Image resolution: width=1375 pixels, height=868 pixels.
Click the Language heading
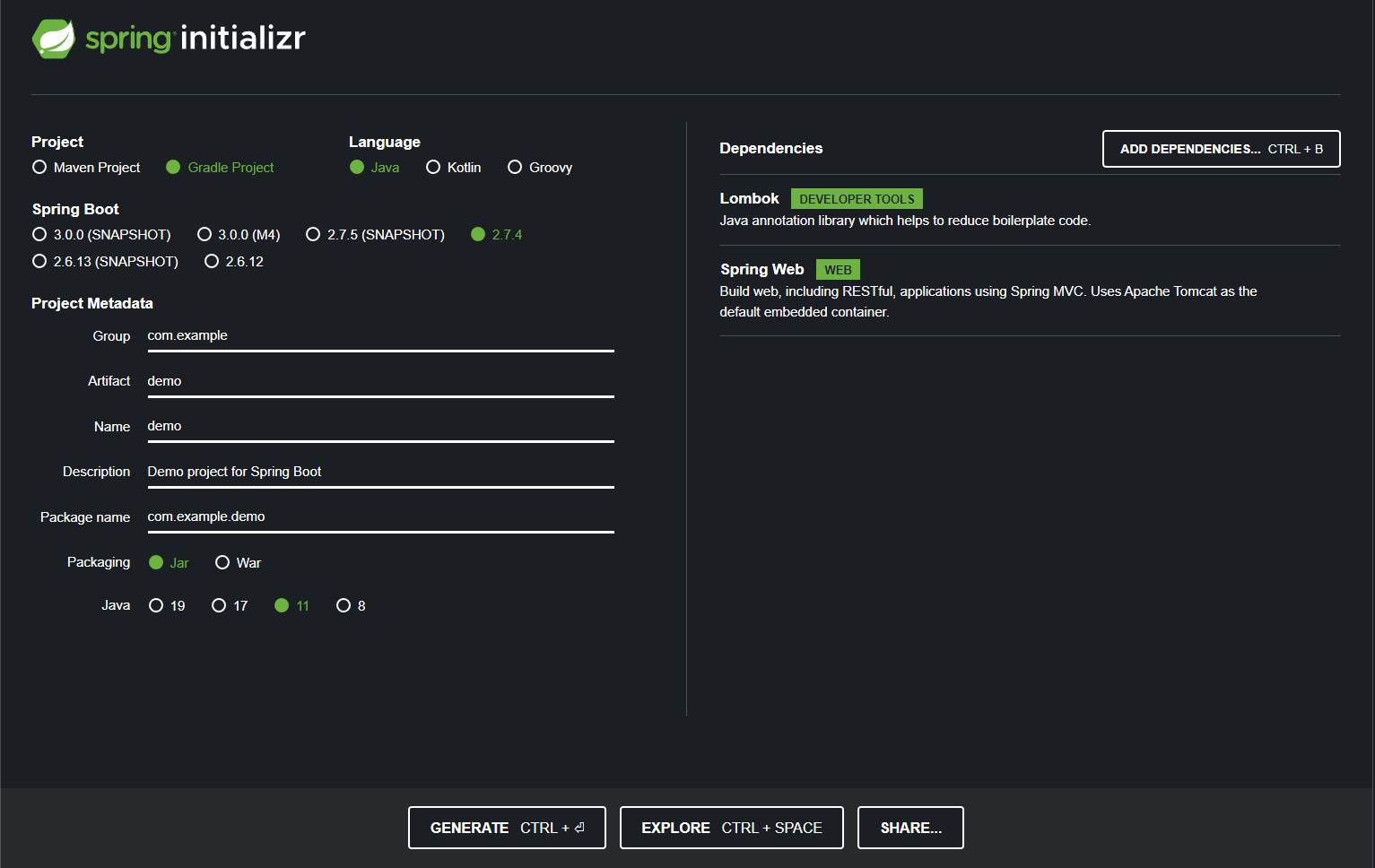click(384, 142)
